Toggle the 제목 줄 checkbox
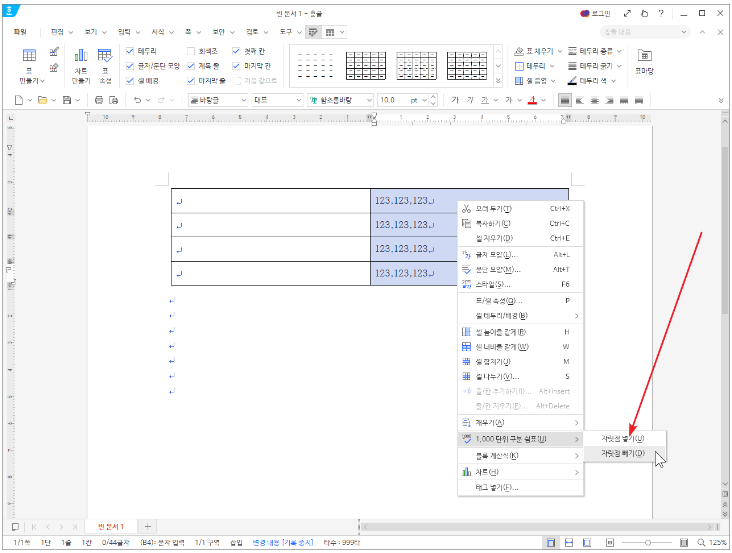Image resolution: width=732 pixels, height=553 pixels. tap(191, 66)
